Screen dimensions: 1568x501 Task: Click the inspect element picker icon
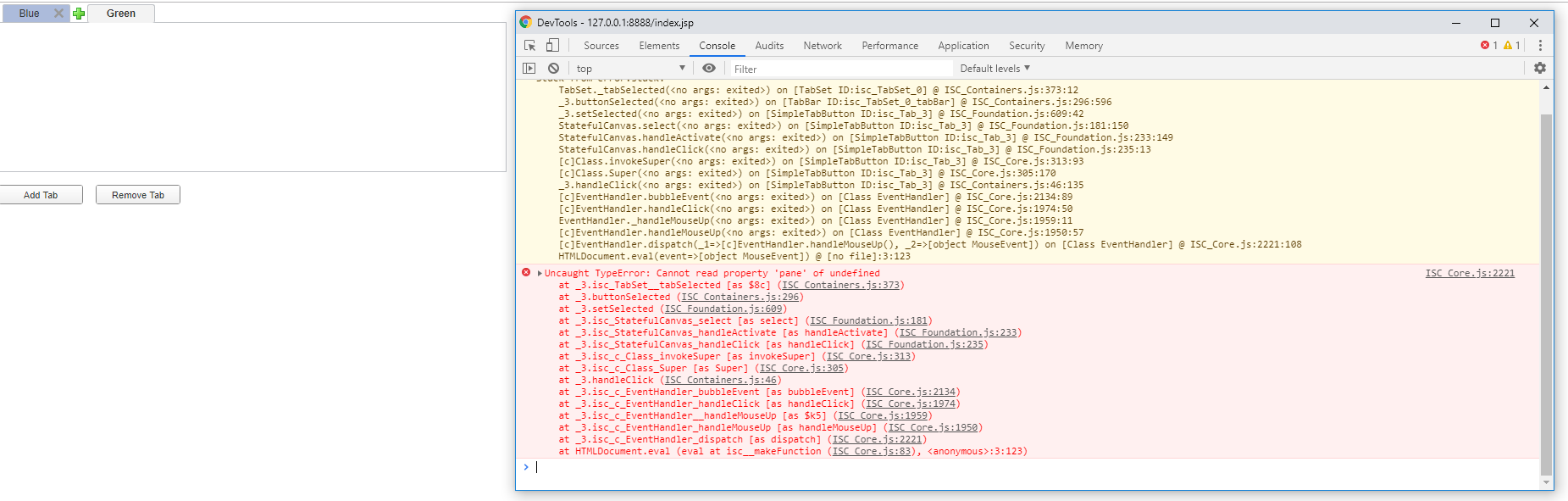coord(529,46)
